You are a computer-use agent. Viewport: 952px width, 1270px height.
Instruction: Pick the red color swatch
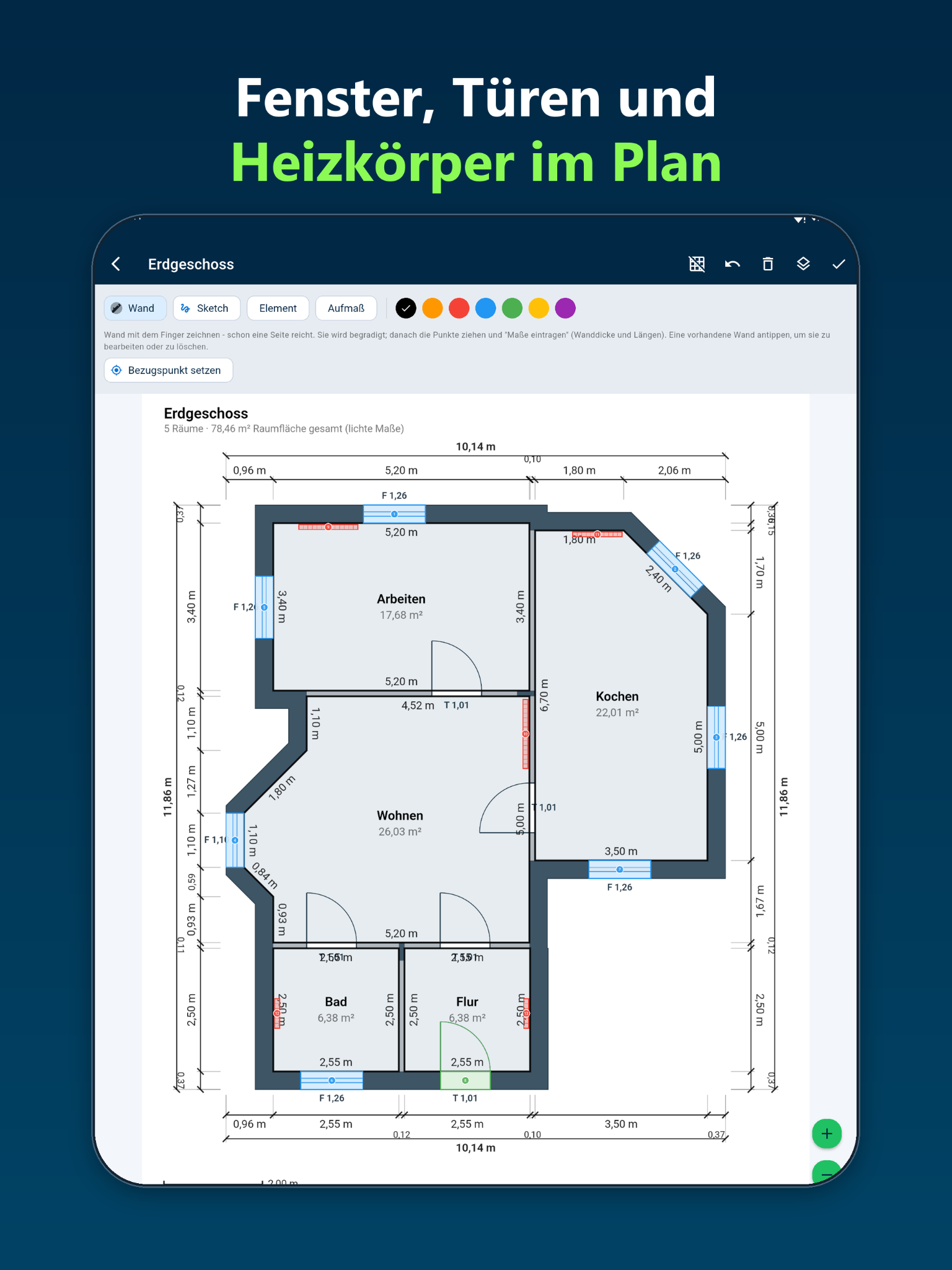tap(459, 308)
